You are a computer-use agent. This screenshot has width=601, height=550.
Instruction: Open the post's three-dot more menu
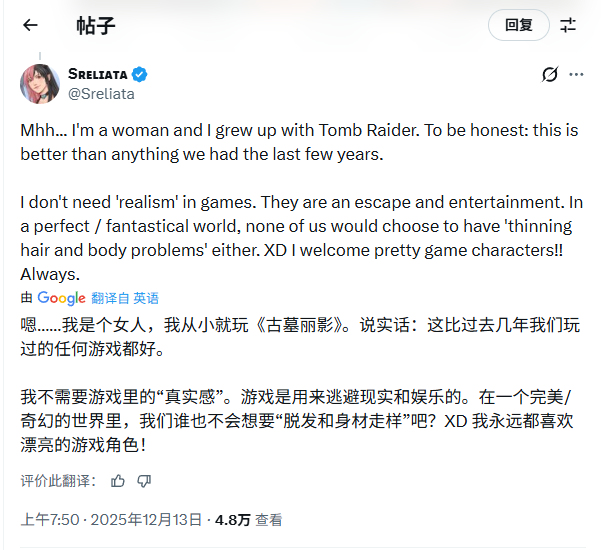(x=576, y=75)
